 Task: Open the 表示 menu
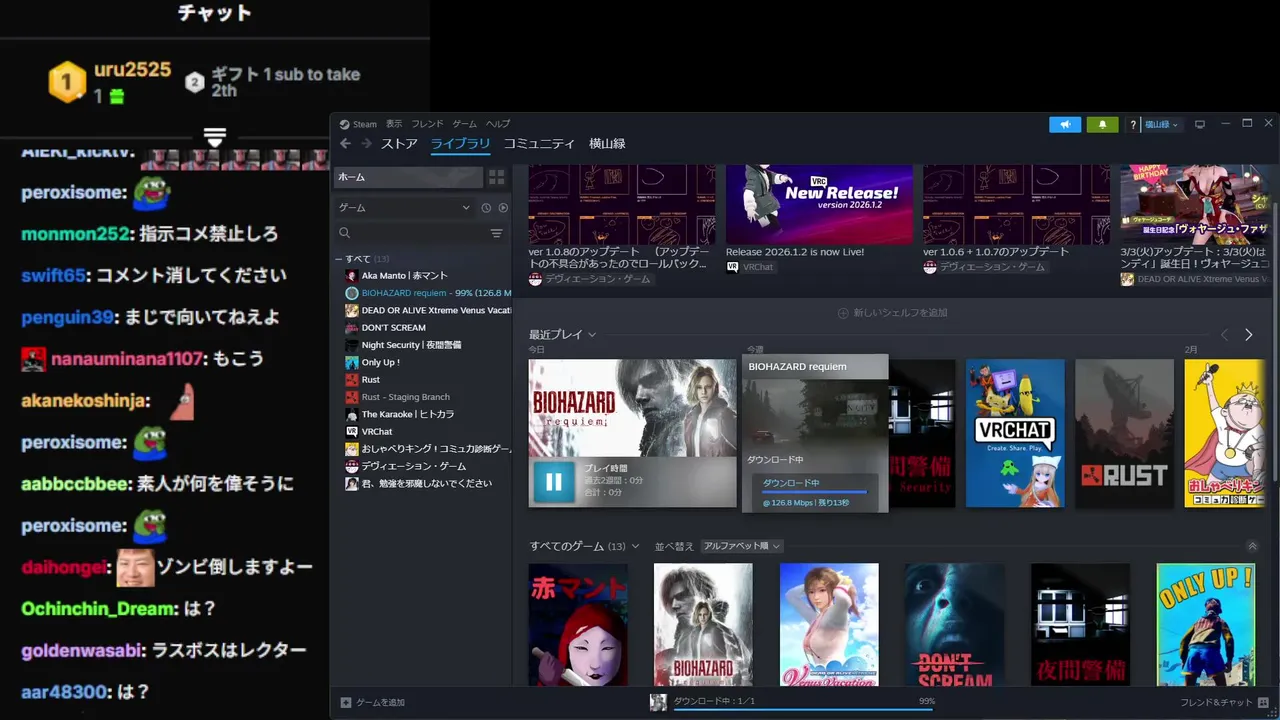tap(394, 124)
